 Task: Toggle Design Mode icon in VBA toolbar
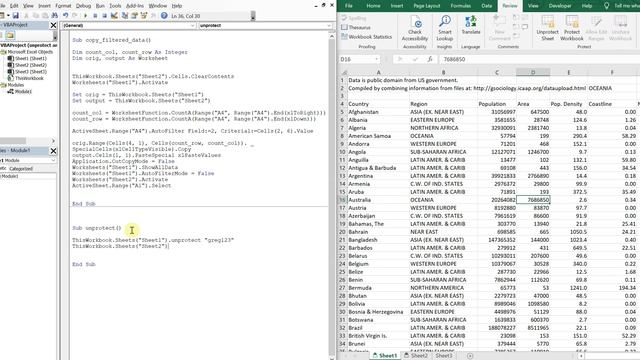[x=114, y=16]
